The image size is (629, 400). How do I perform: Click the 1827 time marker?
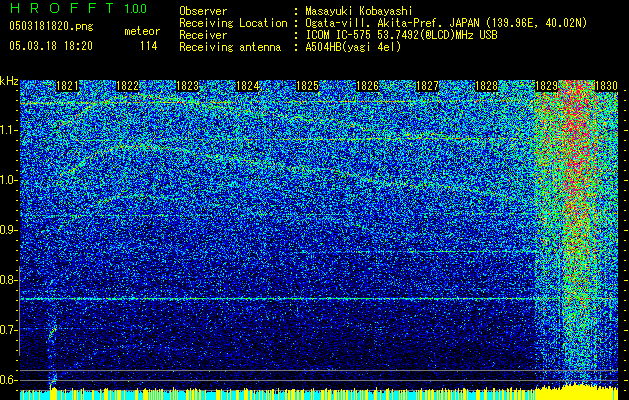(x=427, y=86)
